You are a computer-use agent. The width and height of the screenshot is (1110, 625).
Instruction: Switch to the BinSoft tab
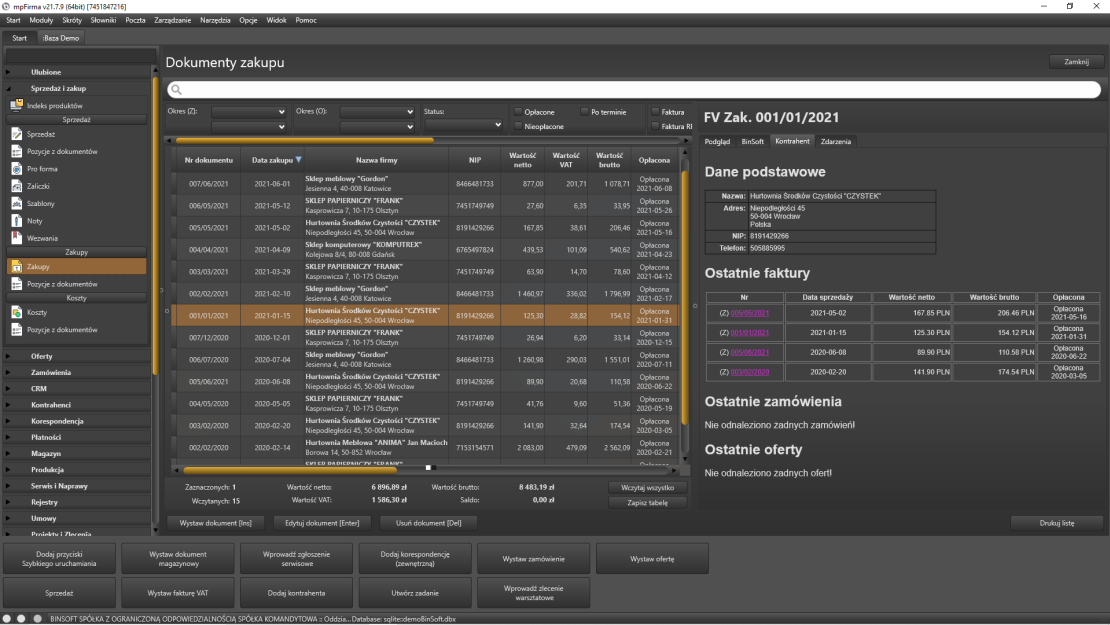pyautogui.click(x=753, y=142)
